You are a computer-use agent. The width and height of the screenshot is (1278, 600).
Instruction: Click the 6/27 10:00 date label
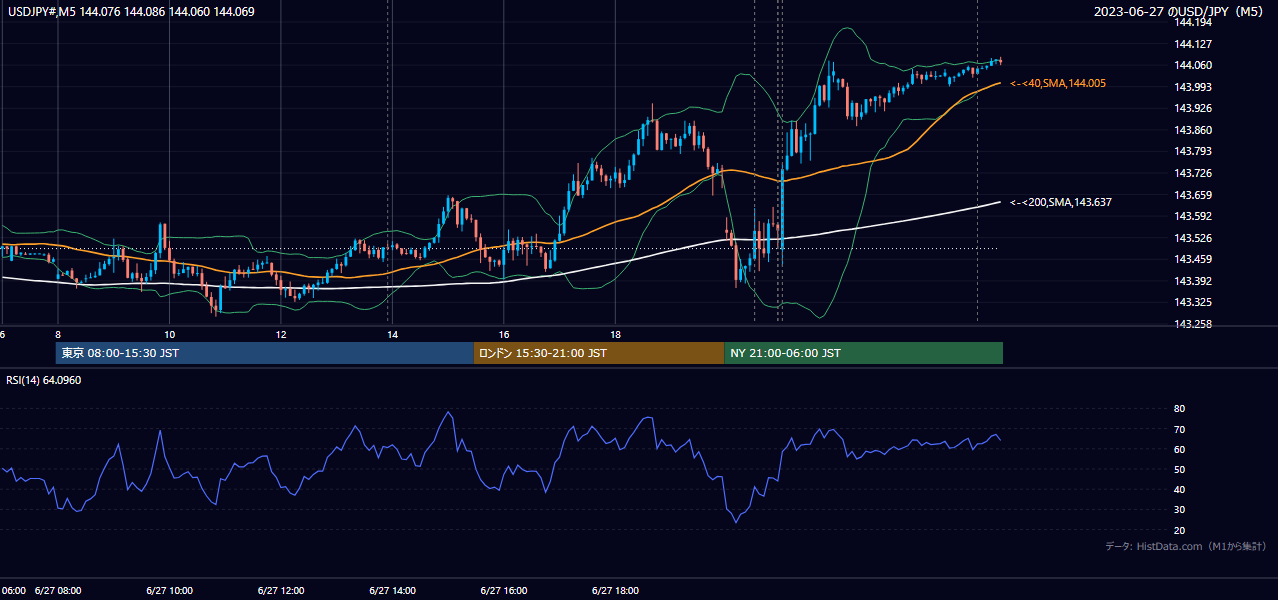[169, 591]
